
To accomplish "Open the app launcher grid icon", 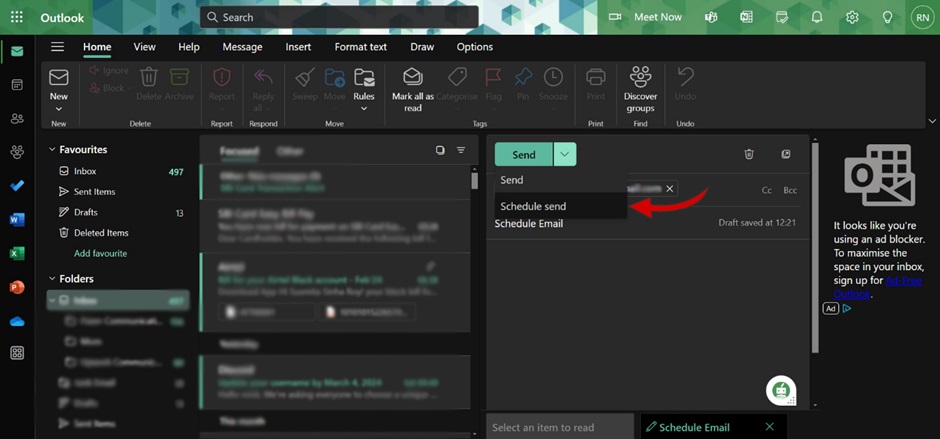I will click(x=17, y=17).
